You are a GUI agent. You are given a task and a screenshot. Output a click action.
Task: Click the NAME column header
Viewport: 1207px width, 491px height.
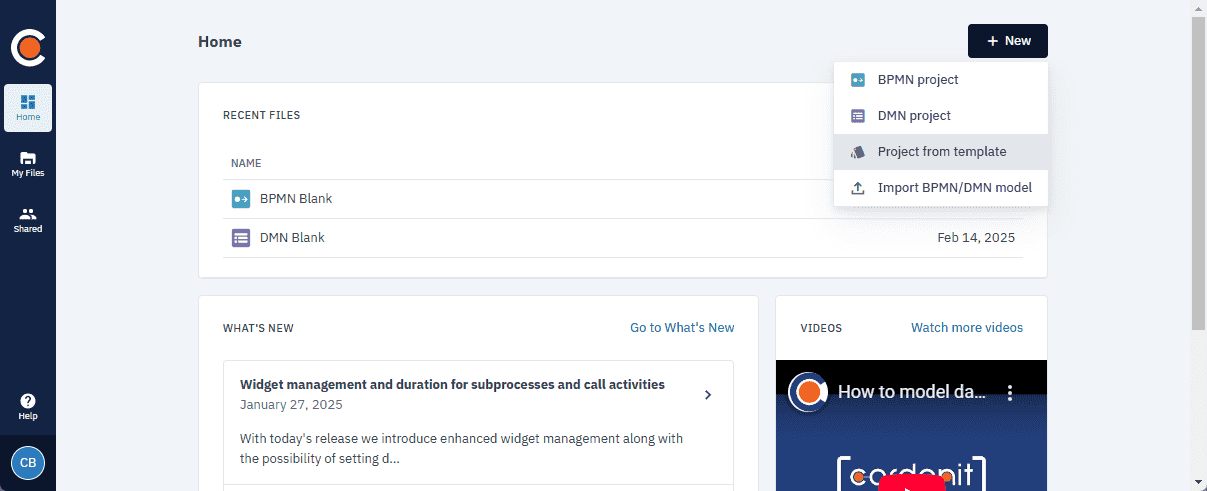pyautogui.click(x=246, y=163)
